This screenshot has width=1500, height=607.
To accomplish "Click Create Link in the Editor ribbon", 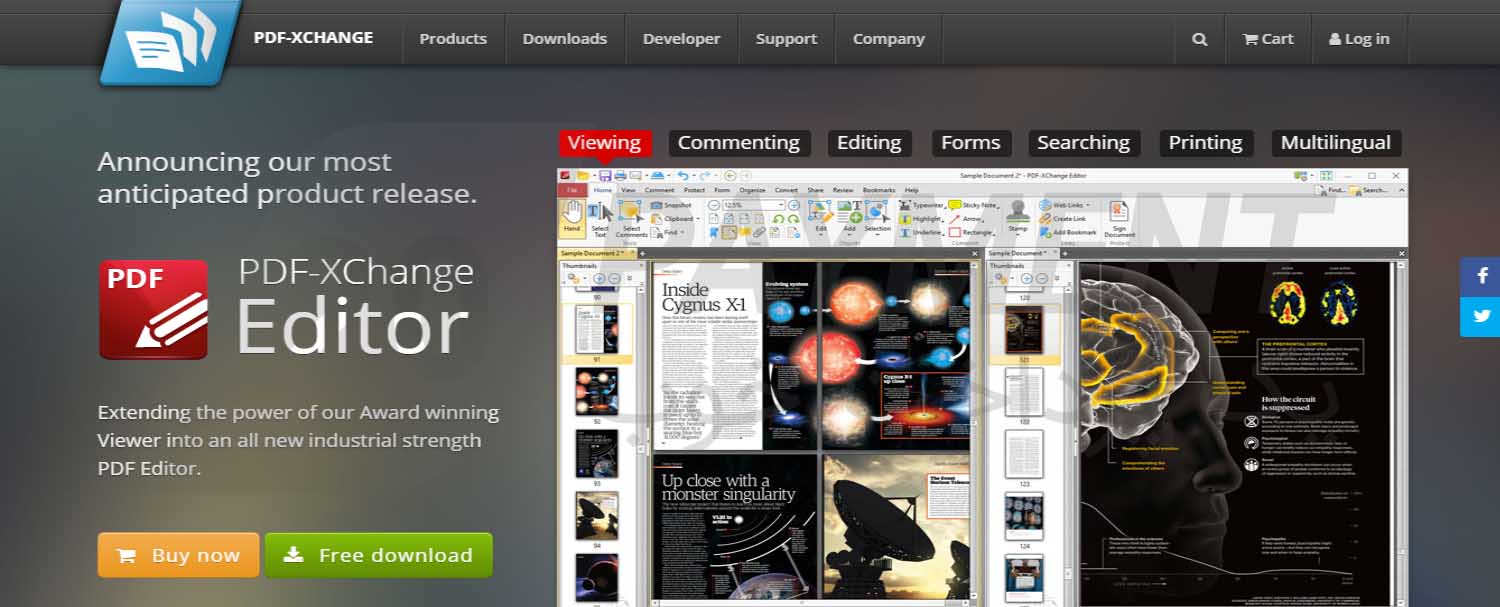I will [x=1062, y=219].
